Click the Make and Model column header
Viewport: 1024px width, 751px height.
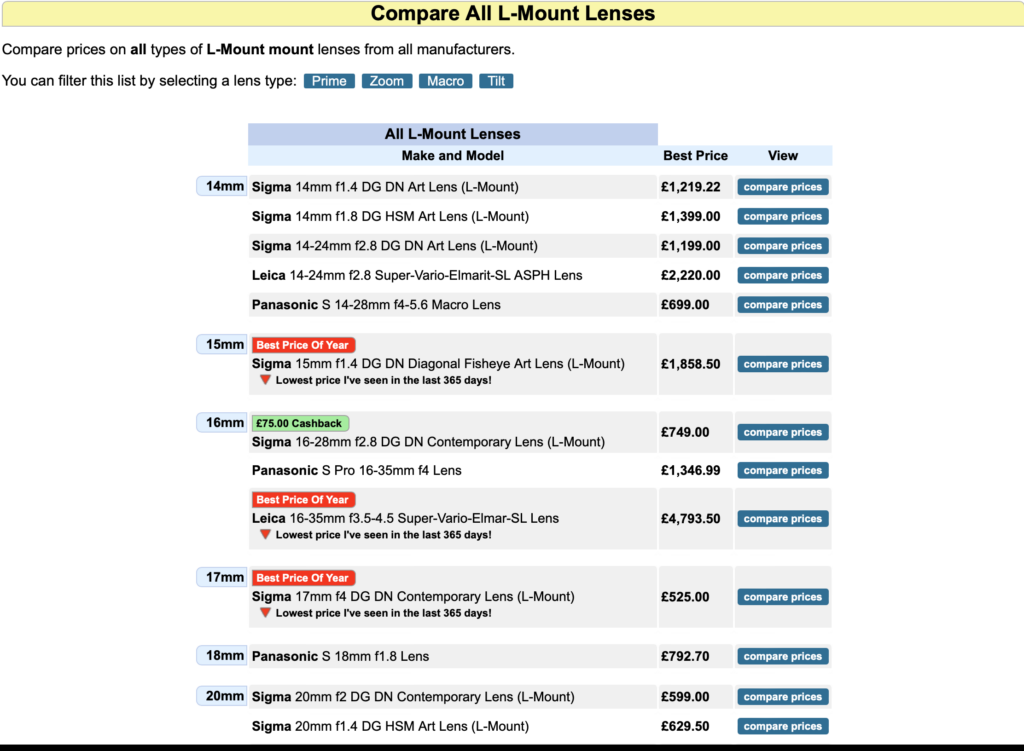pos(453,155)
